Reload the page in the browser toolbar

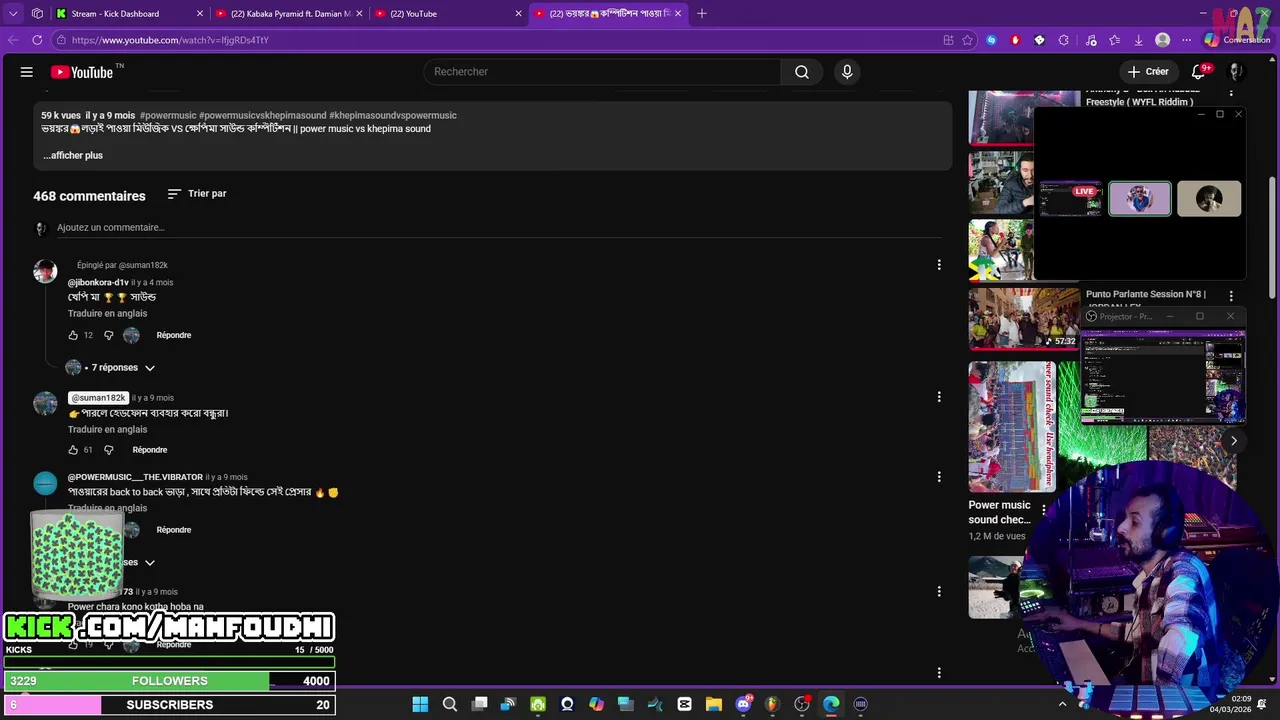[x=37, y=40]
